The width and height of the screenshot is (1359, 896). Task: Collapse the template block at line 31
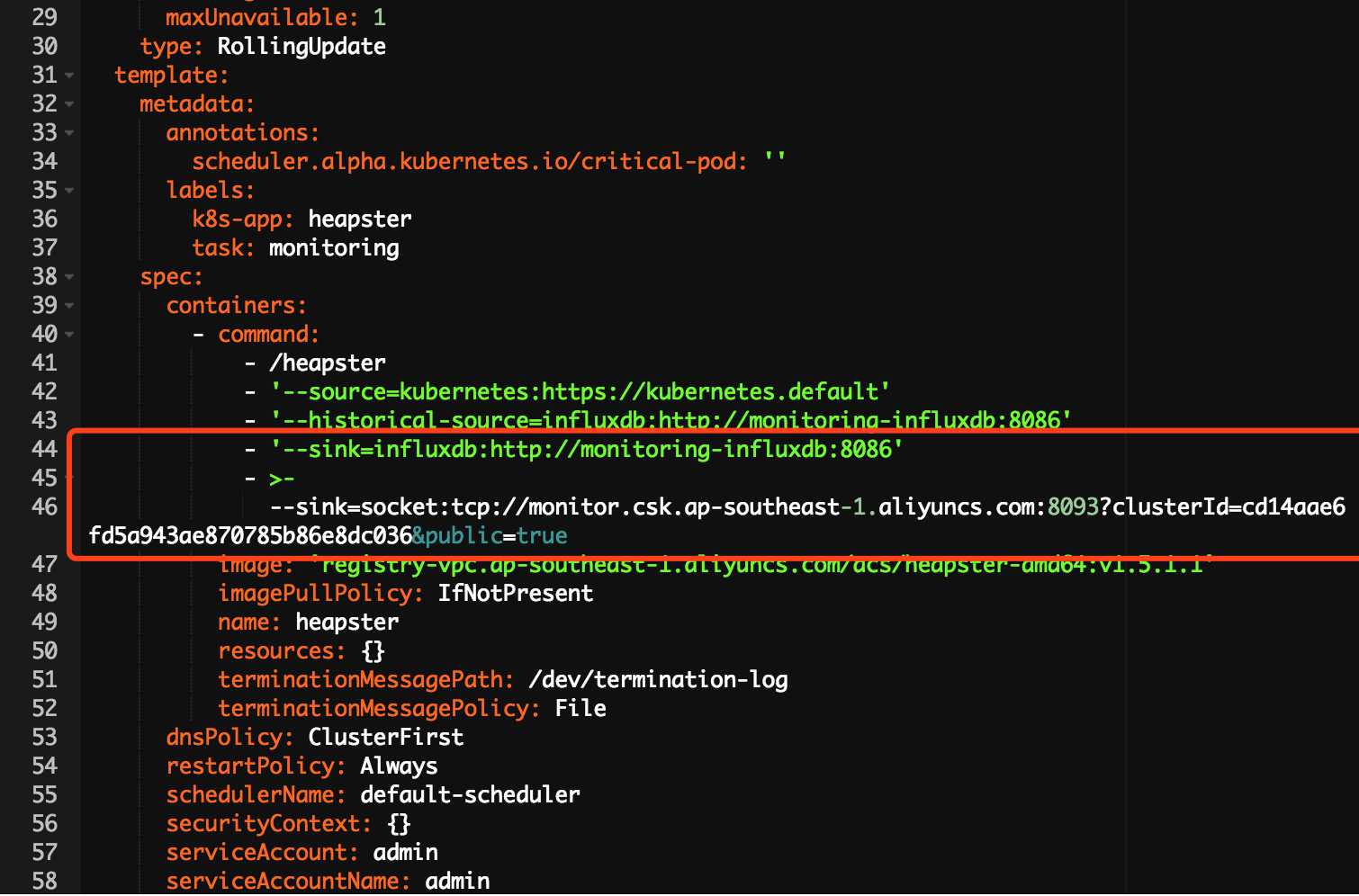pos(69,76)
